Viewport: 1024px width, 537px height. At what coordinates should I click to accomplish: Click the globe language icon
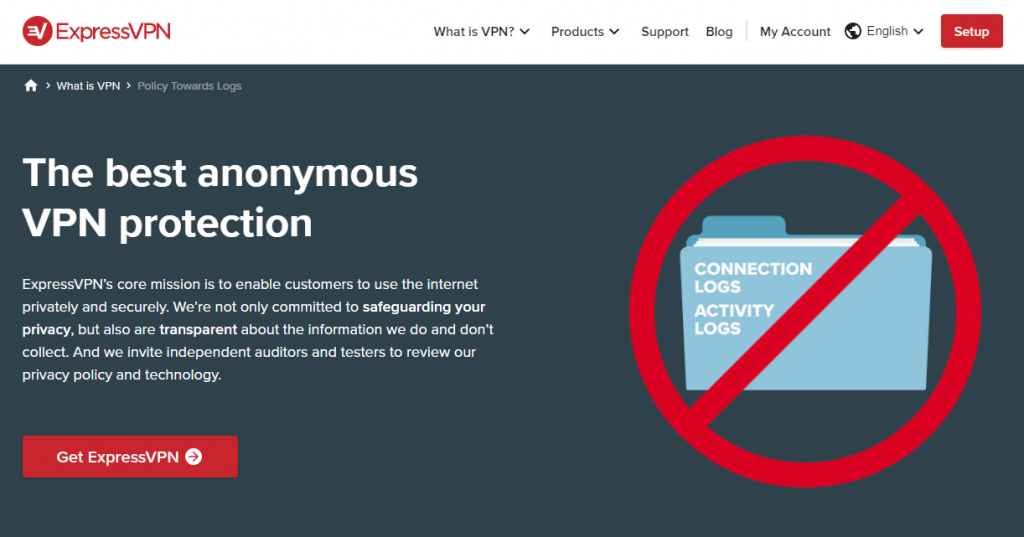point(852,31)
